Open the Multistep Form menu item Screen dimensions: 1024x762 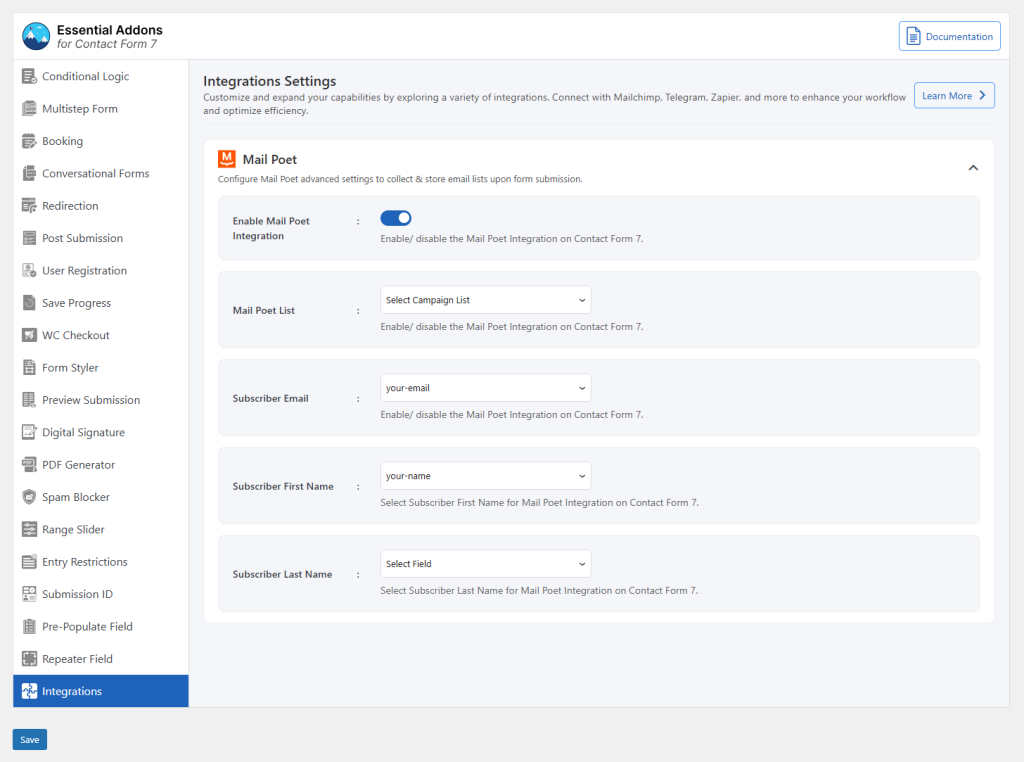point(101,108)
